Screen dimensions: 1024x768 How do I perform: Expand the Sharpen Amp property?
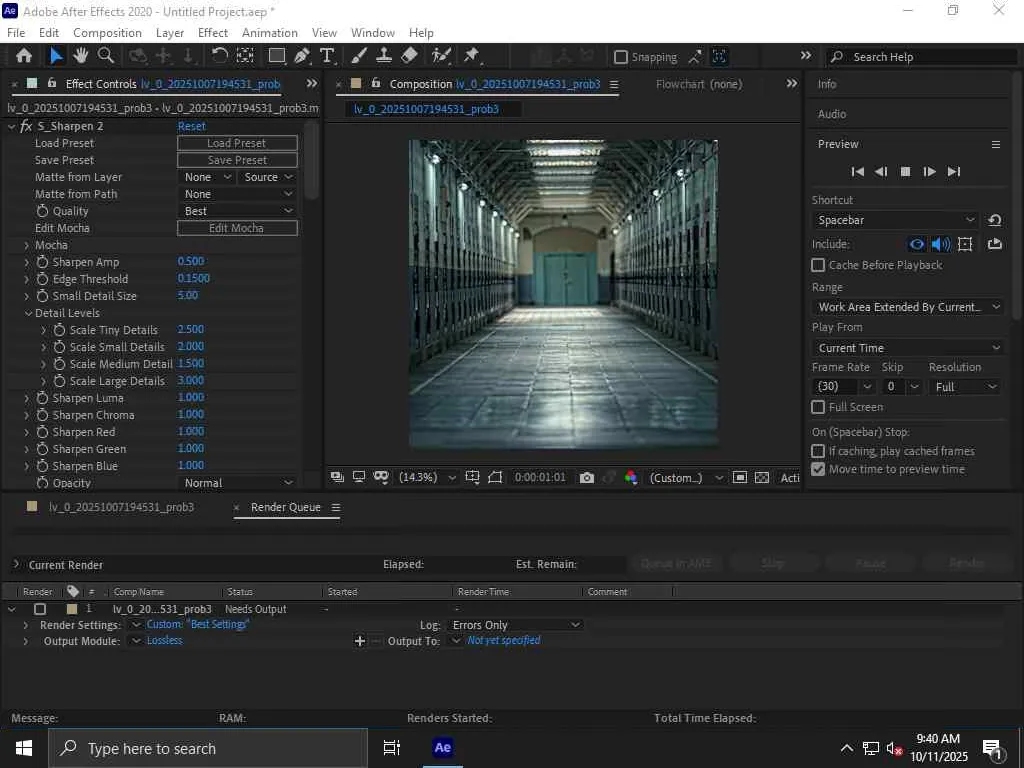27,262
